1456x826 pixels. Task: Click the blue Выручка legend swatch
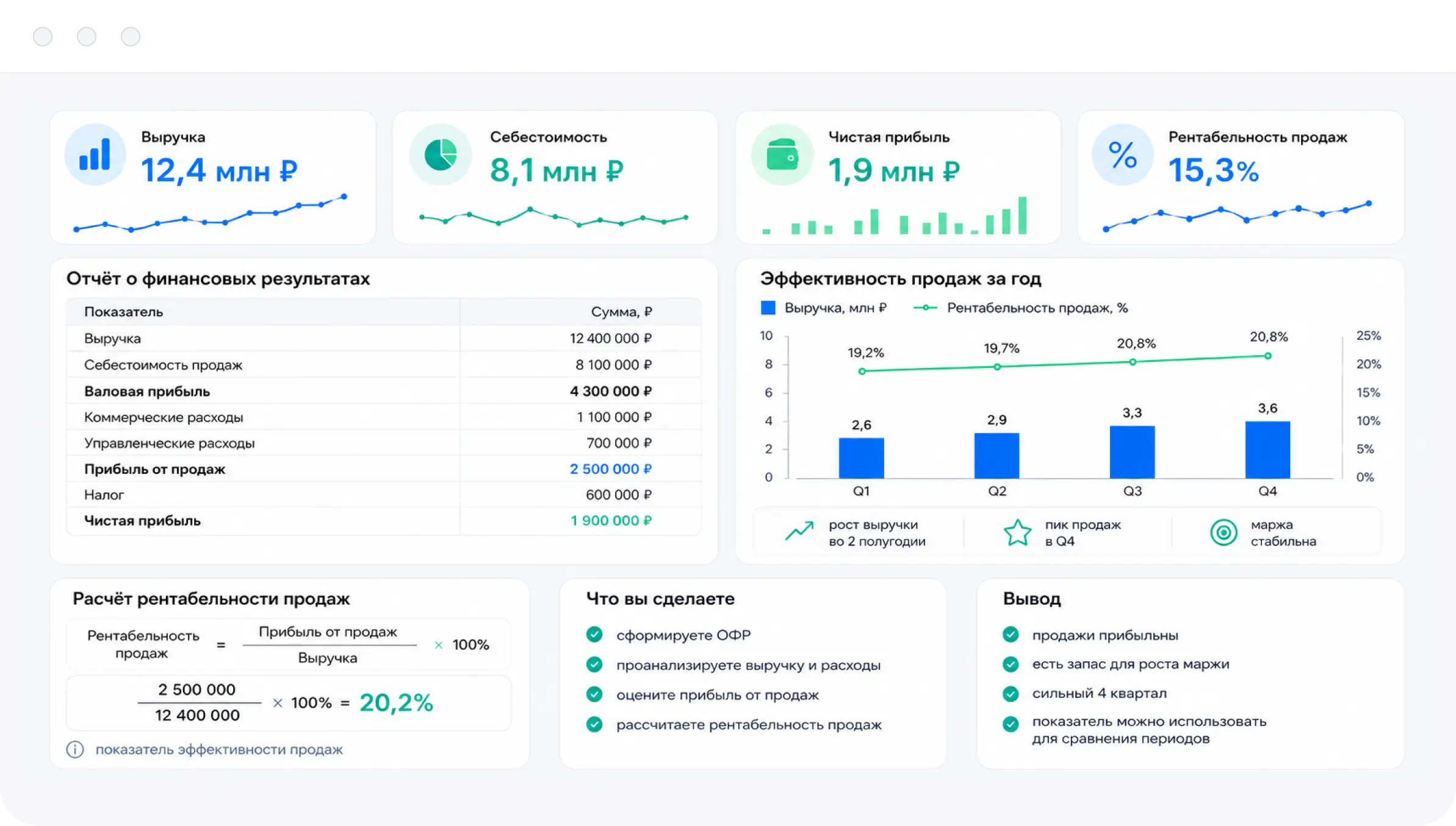click(x=768, y=307)
